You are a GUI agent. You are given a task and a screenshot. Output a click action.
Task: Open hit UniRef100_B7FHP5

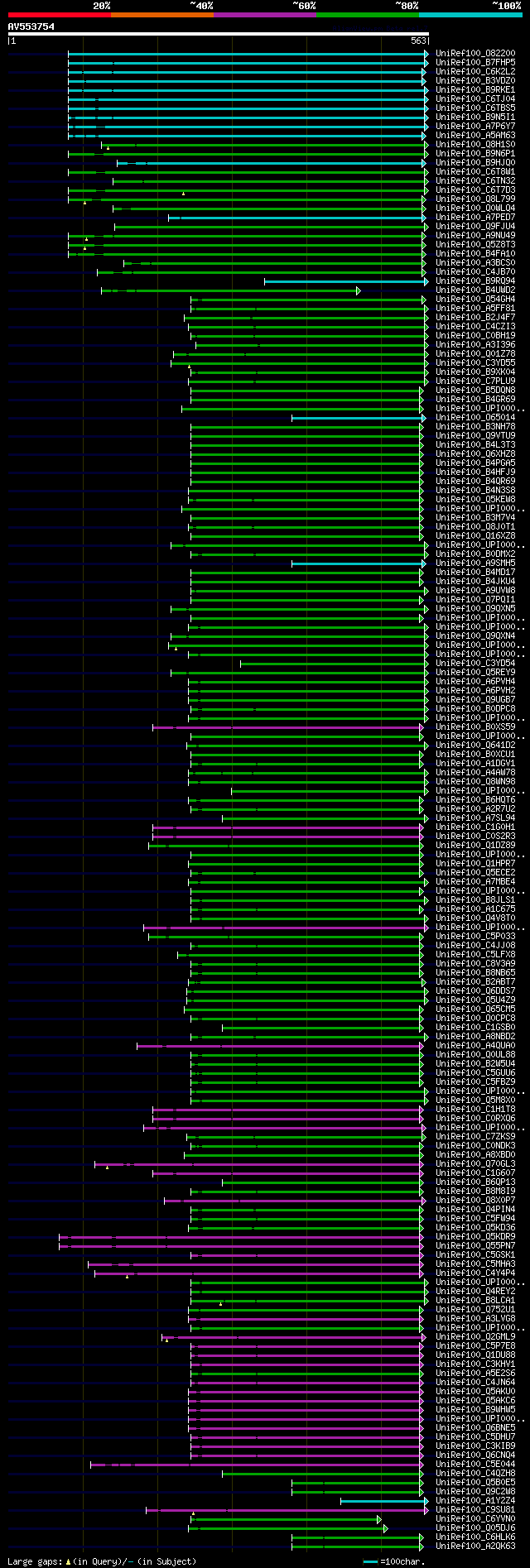[x=476, y=63]
